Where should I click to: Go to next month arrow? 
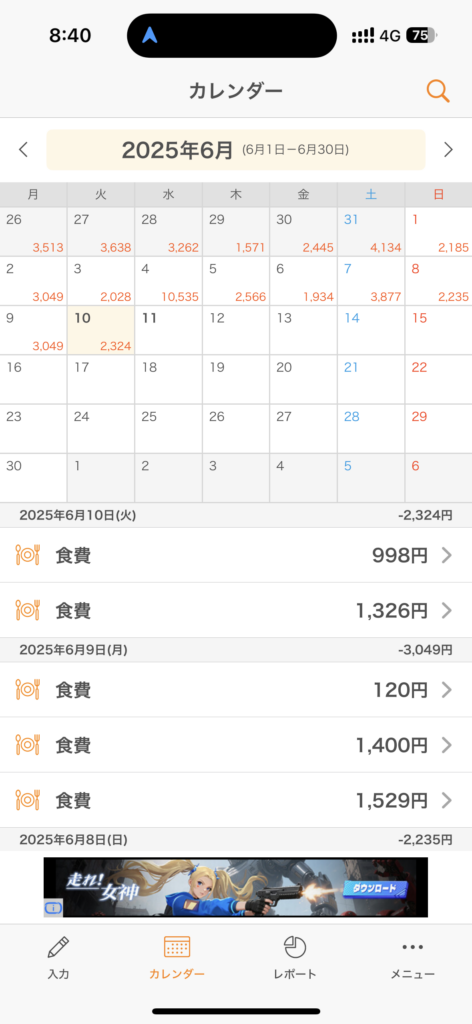pos(448,150)
